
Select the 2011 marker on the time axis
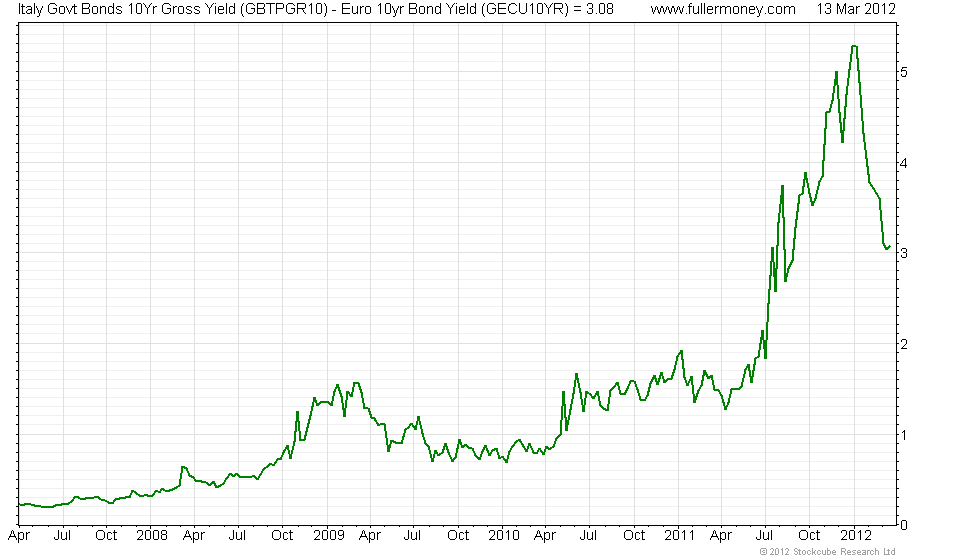[x=680, y=535]
